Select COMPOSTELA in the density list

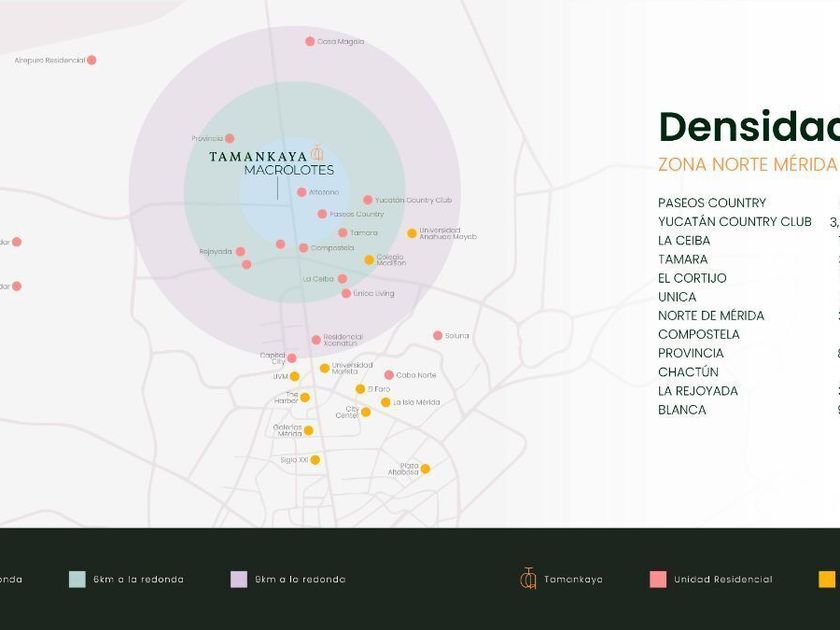click(699, 334)
